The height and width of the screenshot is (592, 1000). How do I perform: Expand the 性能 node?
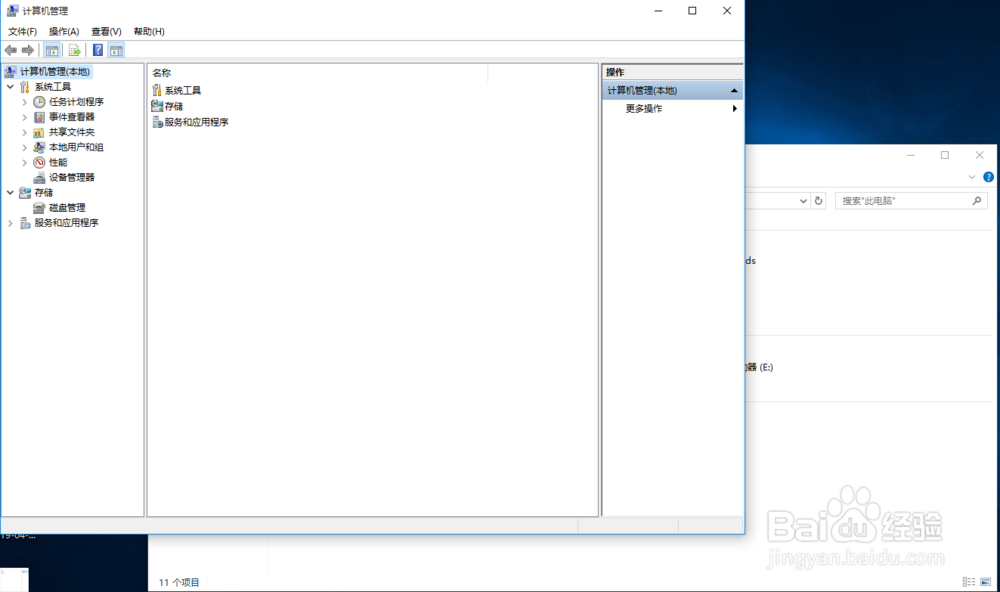coord(25,163)
